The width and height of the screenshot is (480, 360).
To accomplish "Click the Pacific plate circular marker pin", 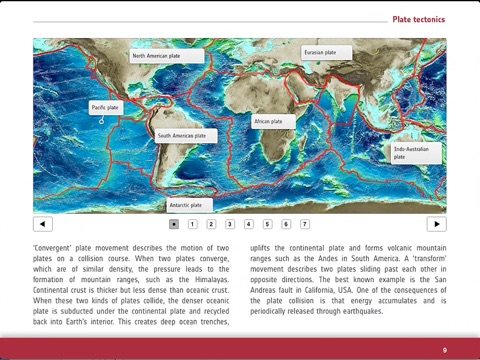I will point(101,122).
